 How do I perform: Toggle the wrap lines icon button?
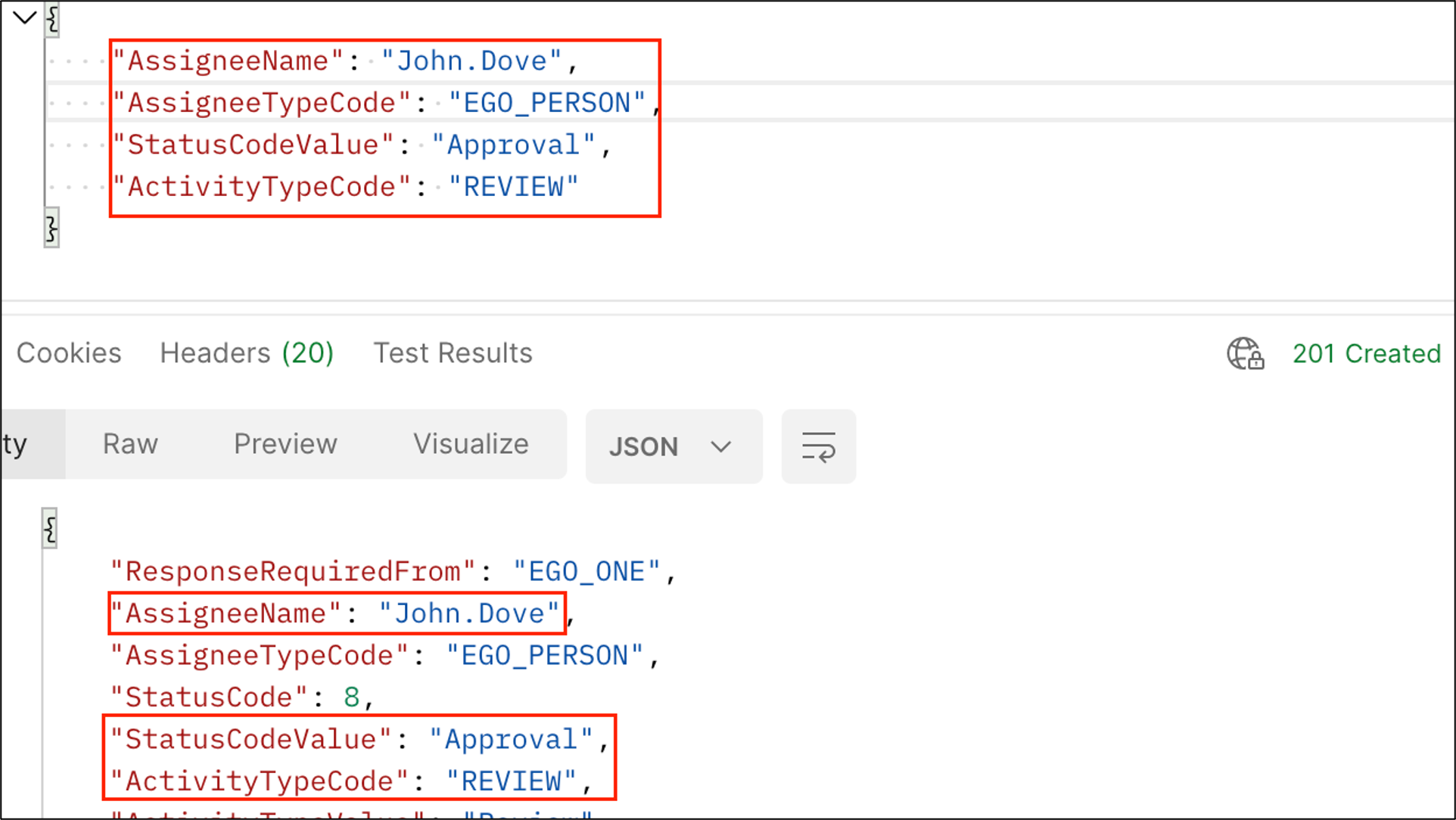[x=818, y=446]
